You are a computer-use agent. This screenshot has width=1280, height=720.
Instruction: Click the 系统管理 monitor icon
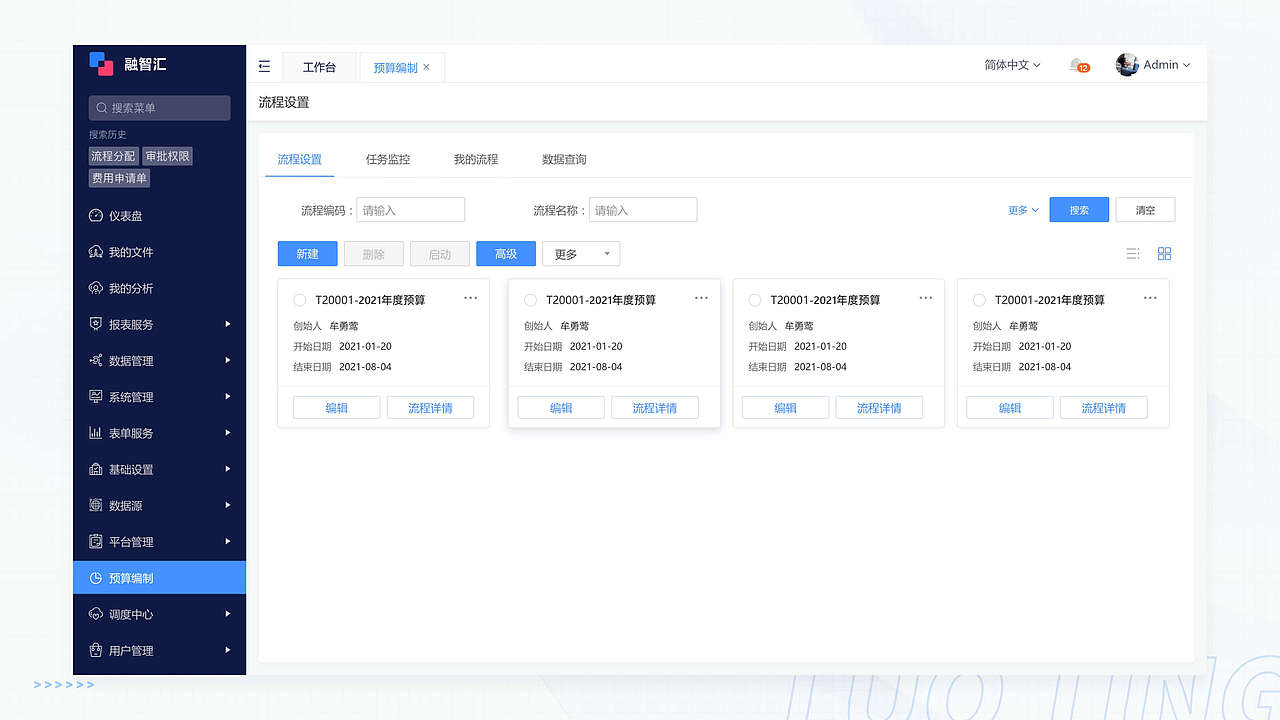coord(96,397)
